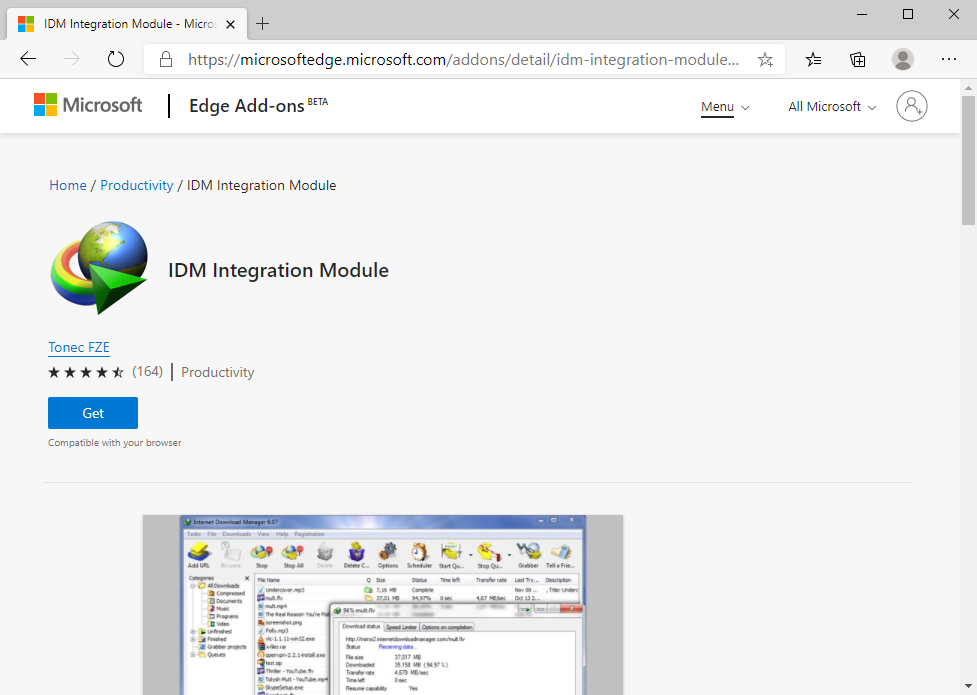Add this page to favorites
Screen dimensions: 977x695
click(x=765, y=60)
